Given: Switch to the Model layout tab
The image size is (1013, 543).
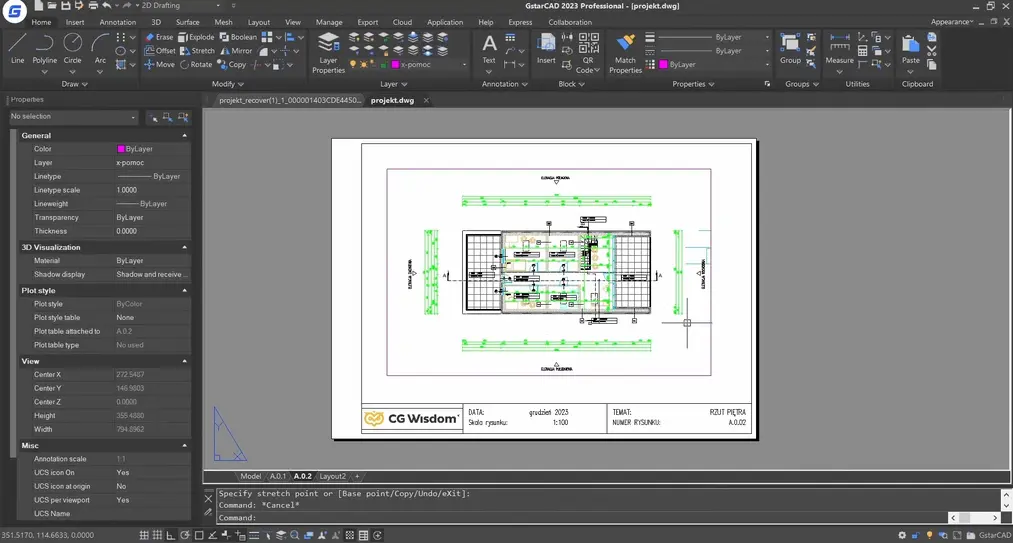Looking at the screenshot, I should [x=251, y=476].
